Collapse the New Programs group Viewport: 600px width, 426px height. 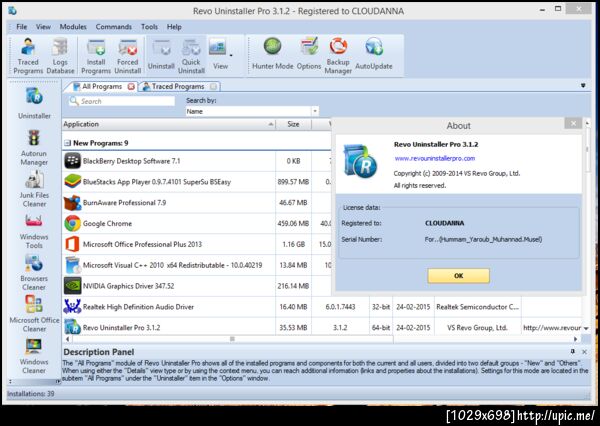(x=67, y=143)
